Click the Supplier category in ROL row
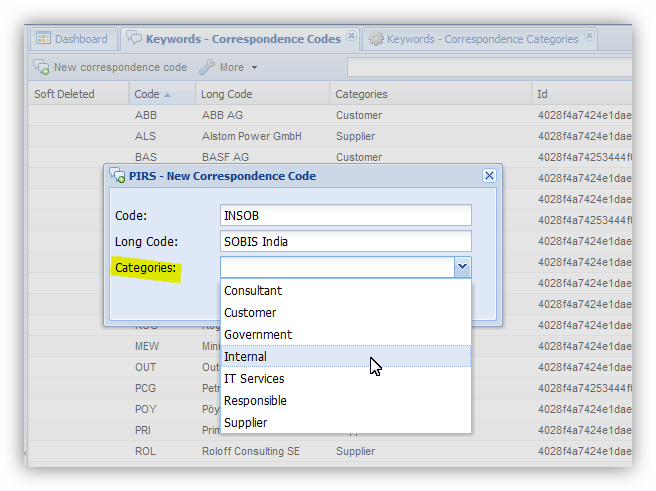This screenshot has width=656, height=491. 356,451
